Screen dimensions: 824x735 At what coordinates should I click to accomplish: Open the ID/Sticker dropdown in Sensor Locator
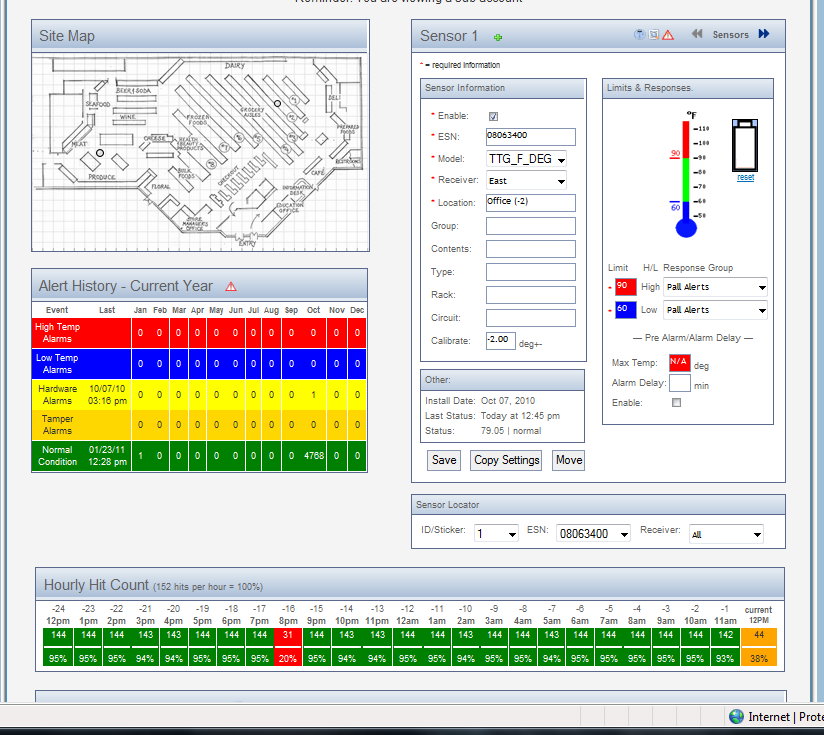click(496, 534)
